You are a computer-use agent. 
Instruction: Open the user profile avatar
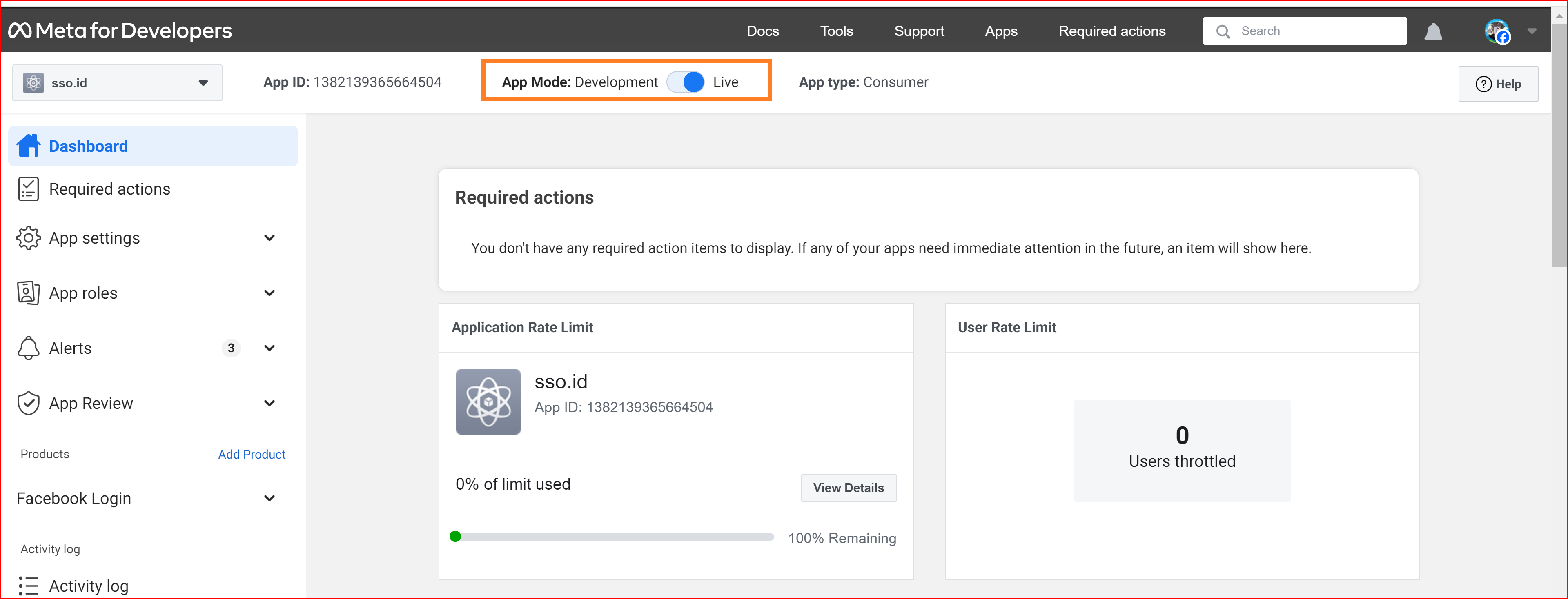(1497, 31)
